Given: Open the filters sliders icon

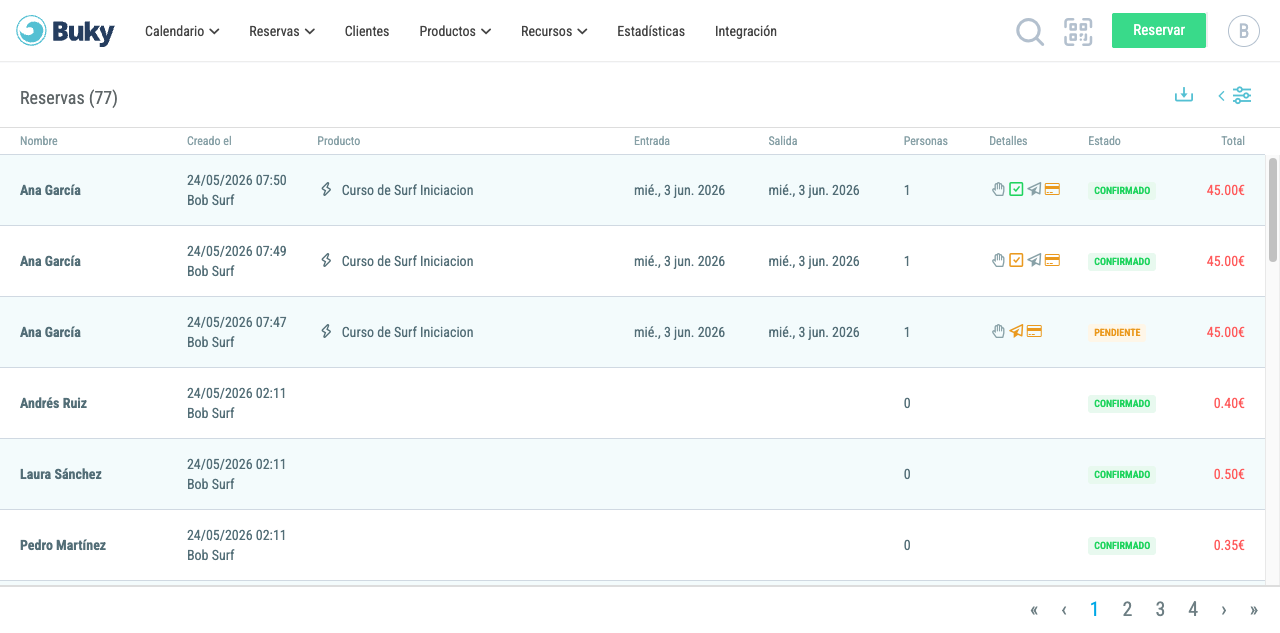Looking at the screenshot, I should [1242, 95].
